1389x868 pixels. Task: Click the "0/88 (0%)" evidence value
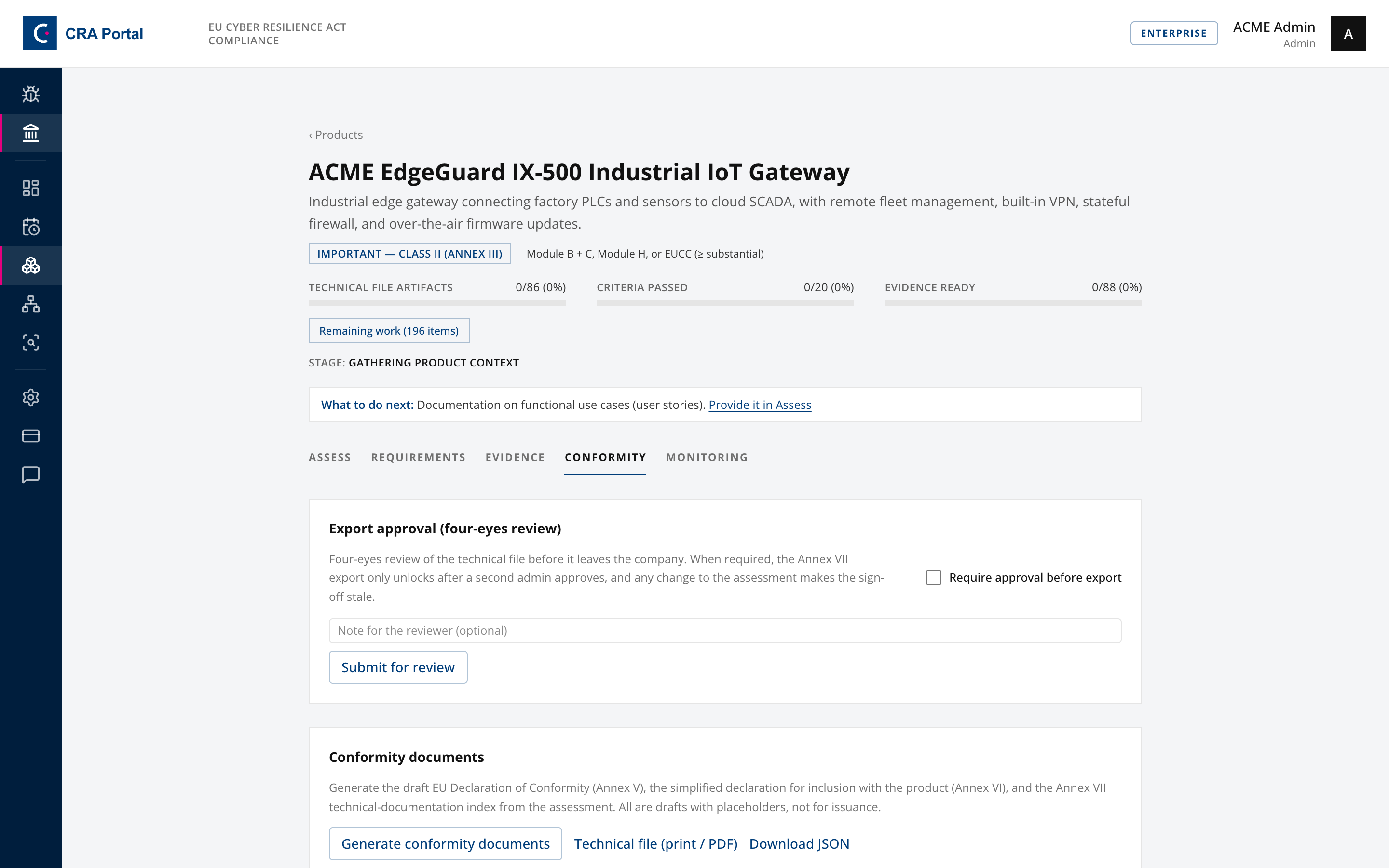[x=1117, y=287]
